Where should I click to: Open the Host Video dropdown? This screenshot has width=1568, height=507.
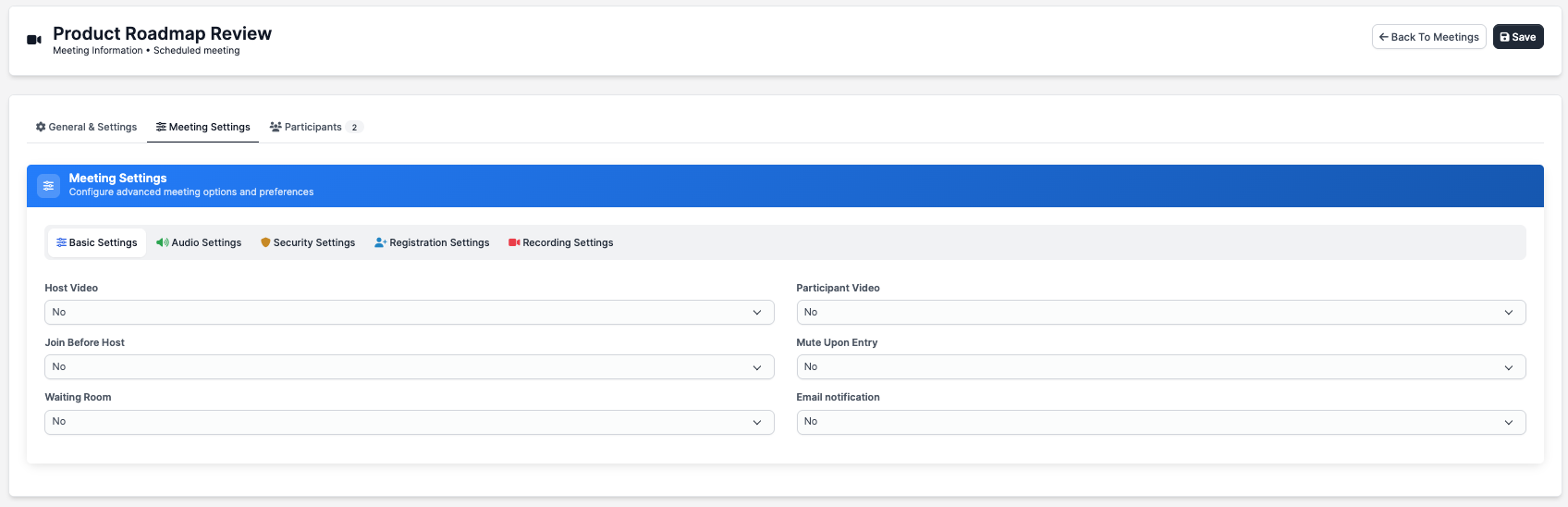pos(409,313)
